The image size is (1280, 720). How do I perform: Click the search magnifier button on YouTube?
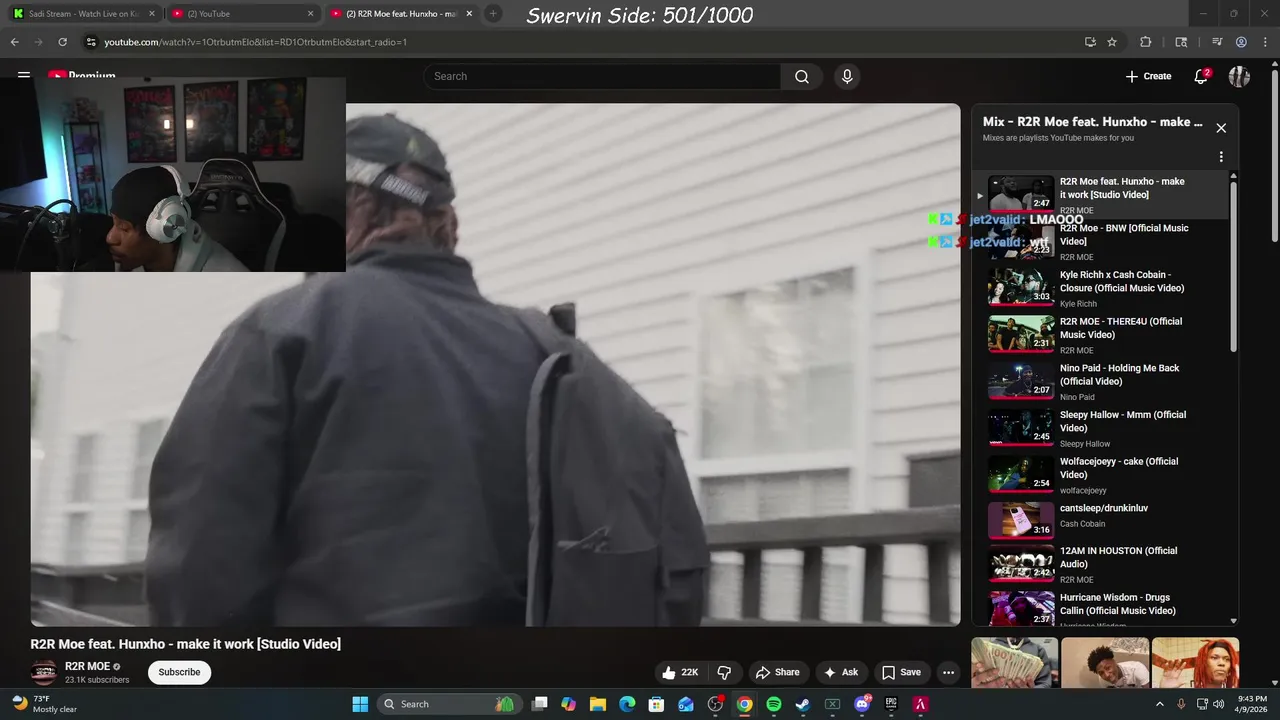(x=802, y=77)
